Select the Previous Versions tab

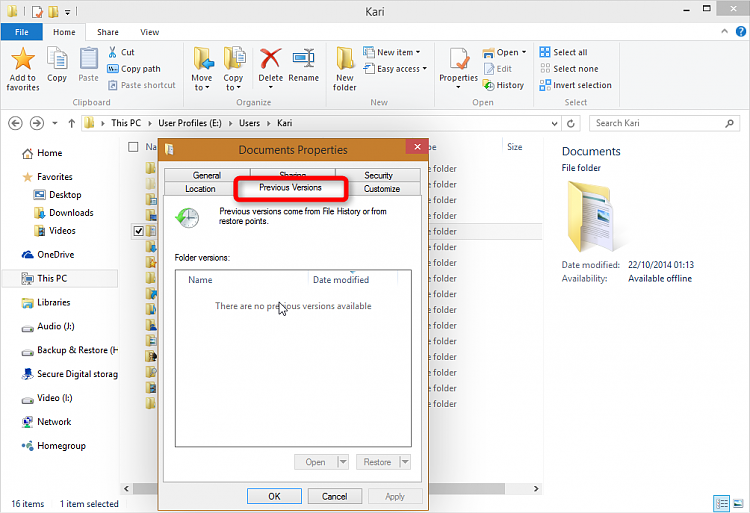tap(290, 187)
